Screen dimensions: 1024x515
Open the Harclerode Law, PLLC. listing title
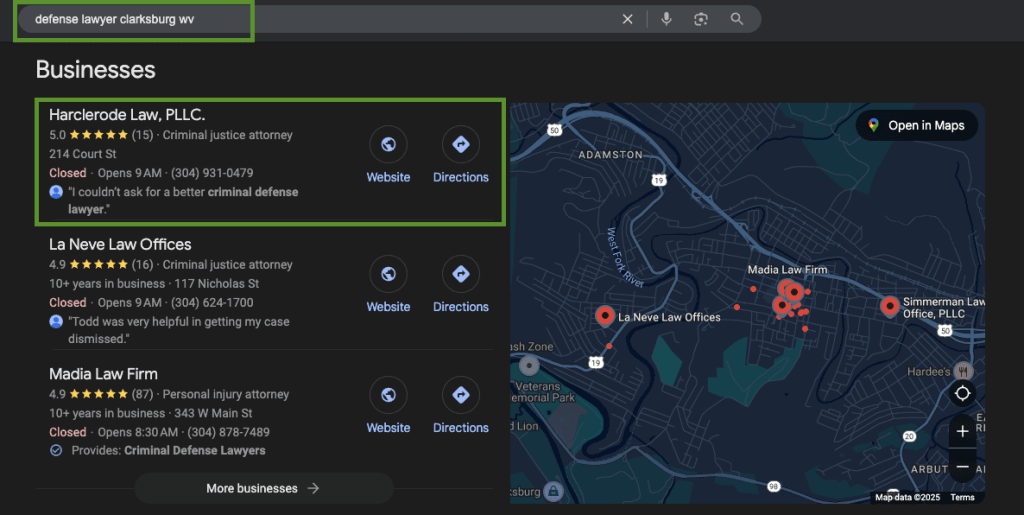tap(127, 115)
